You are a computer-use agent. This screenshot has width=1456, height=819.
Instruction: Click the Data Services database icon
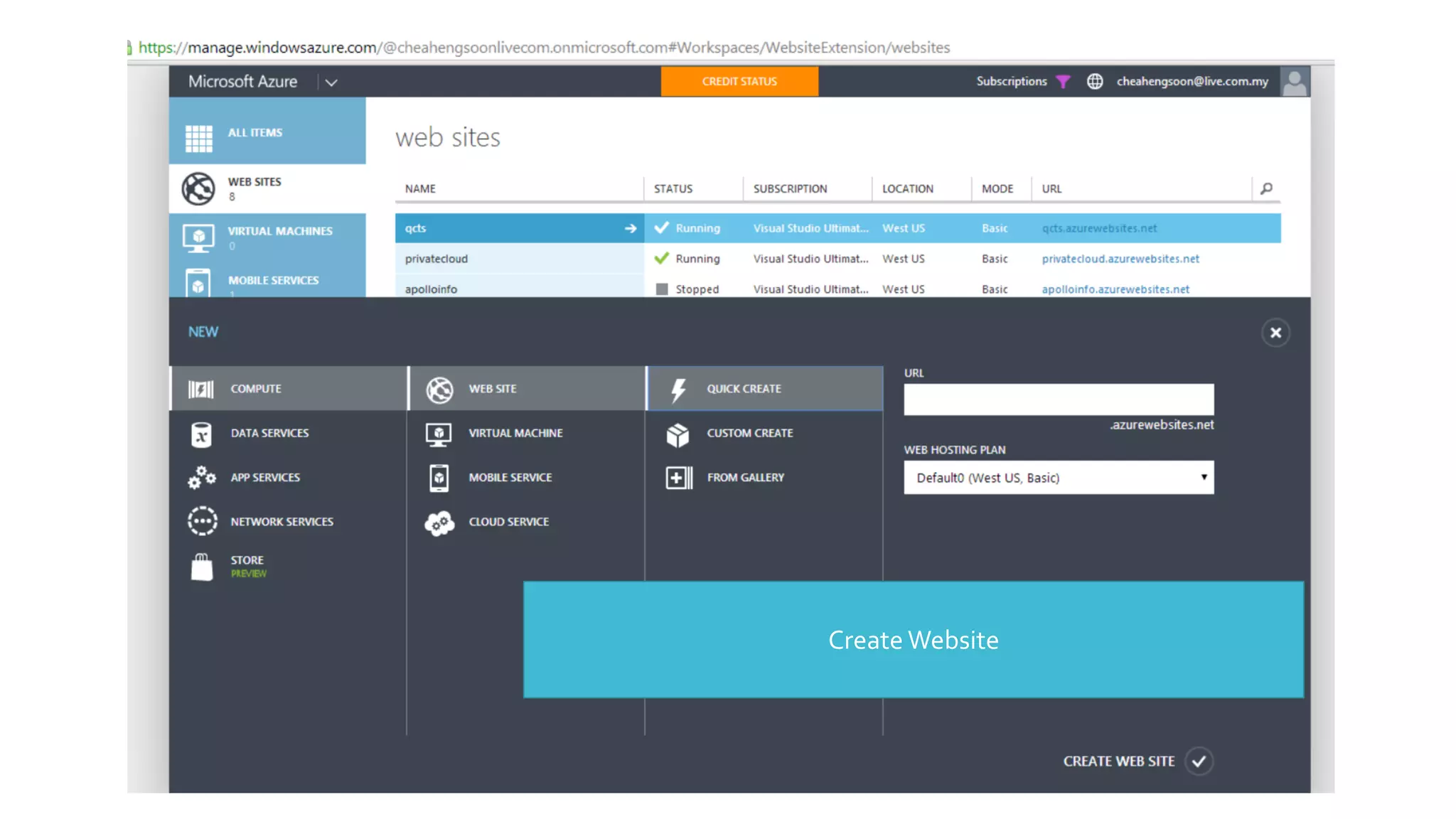[x=201, y=434]
